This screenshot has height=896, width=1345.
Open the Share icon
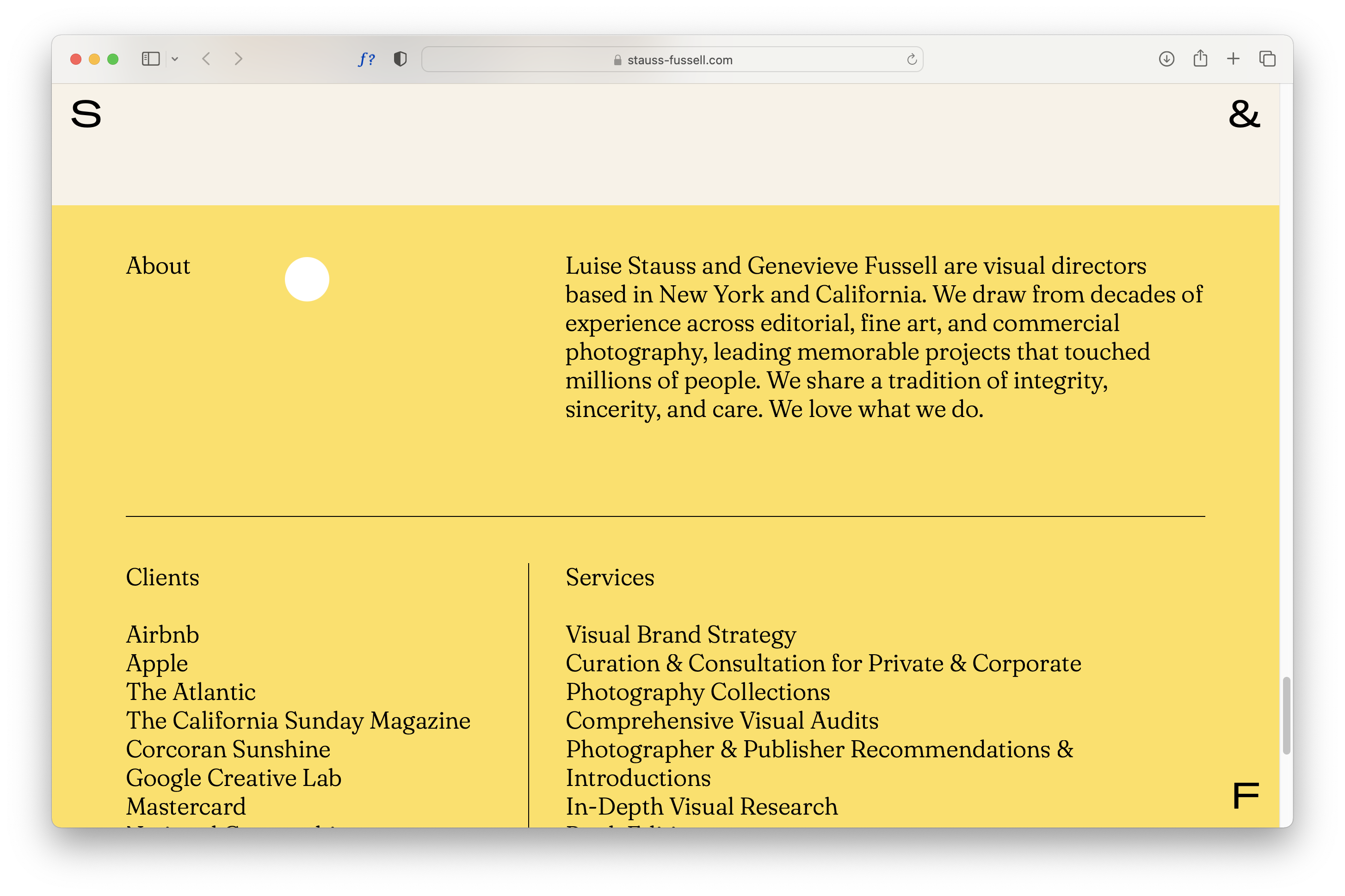[x=1200, y=58]
